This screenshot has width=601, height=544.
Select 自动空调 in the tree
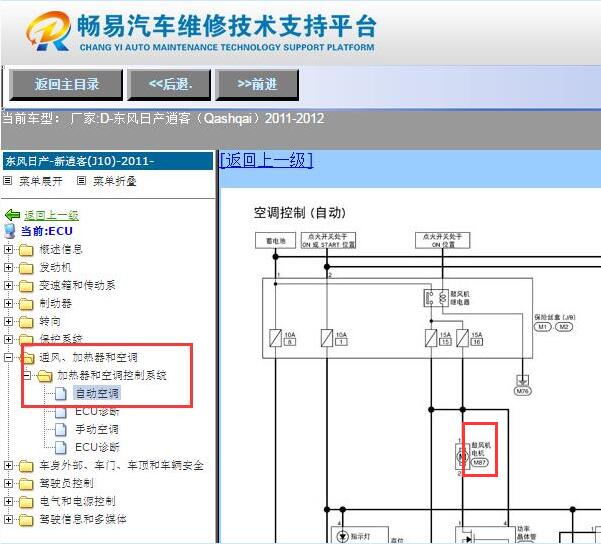(x=97, y=393)
